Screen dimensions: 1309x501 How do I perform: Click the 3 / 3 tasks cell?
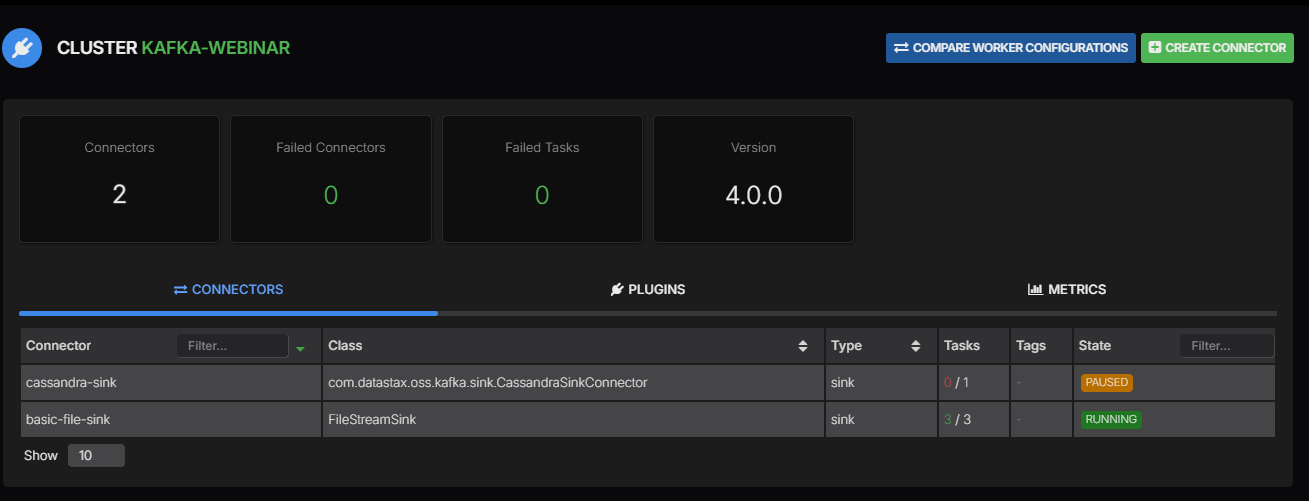click(973, 420)
